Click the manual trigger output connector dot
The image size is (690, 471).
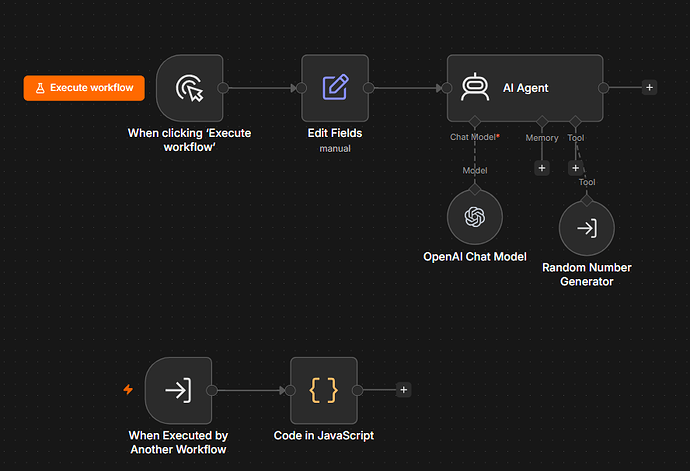(223, 88)
